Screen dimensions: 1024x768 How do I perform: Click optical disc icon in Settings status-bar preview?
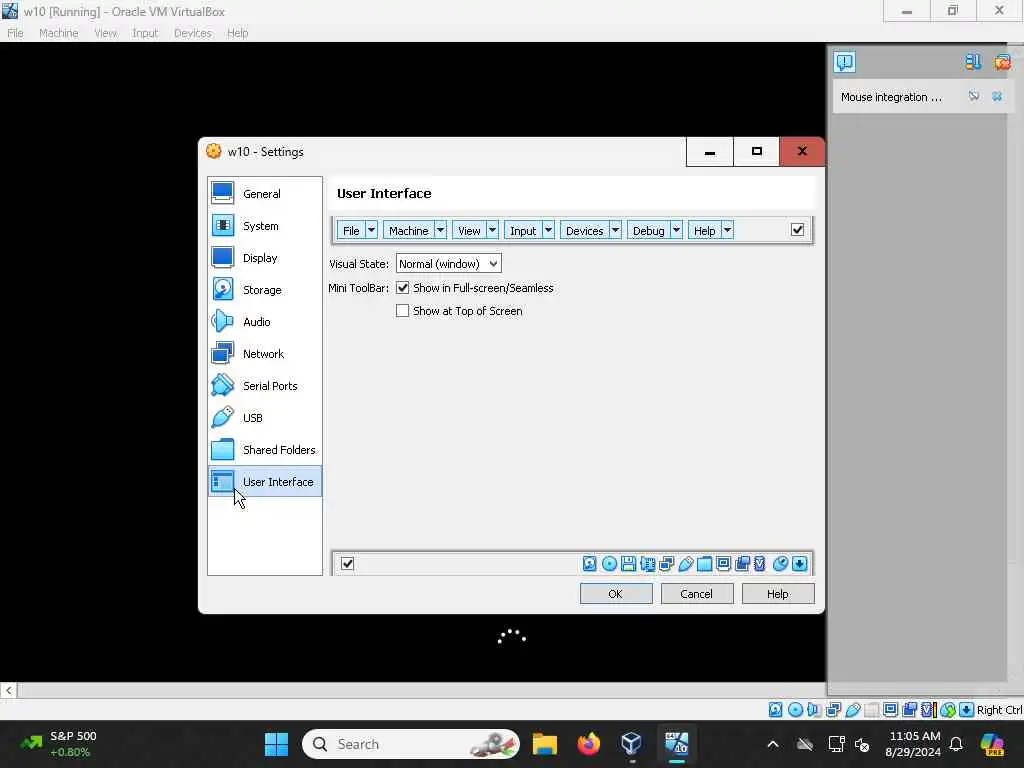(x=609, y=564)
